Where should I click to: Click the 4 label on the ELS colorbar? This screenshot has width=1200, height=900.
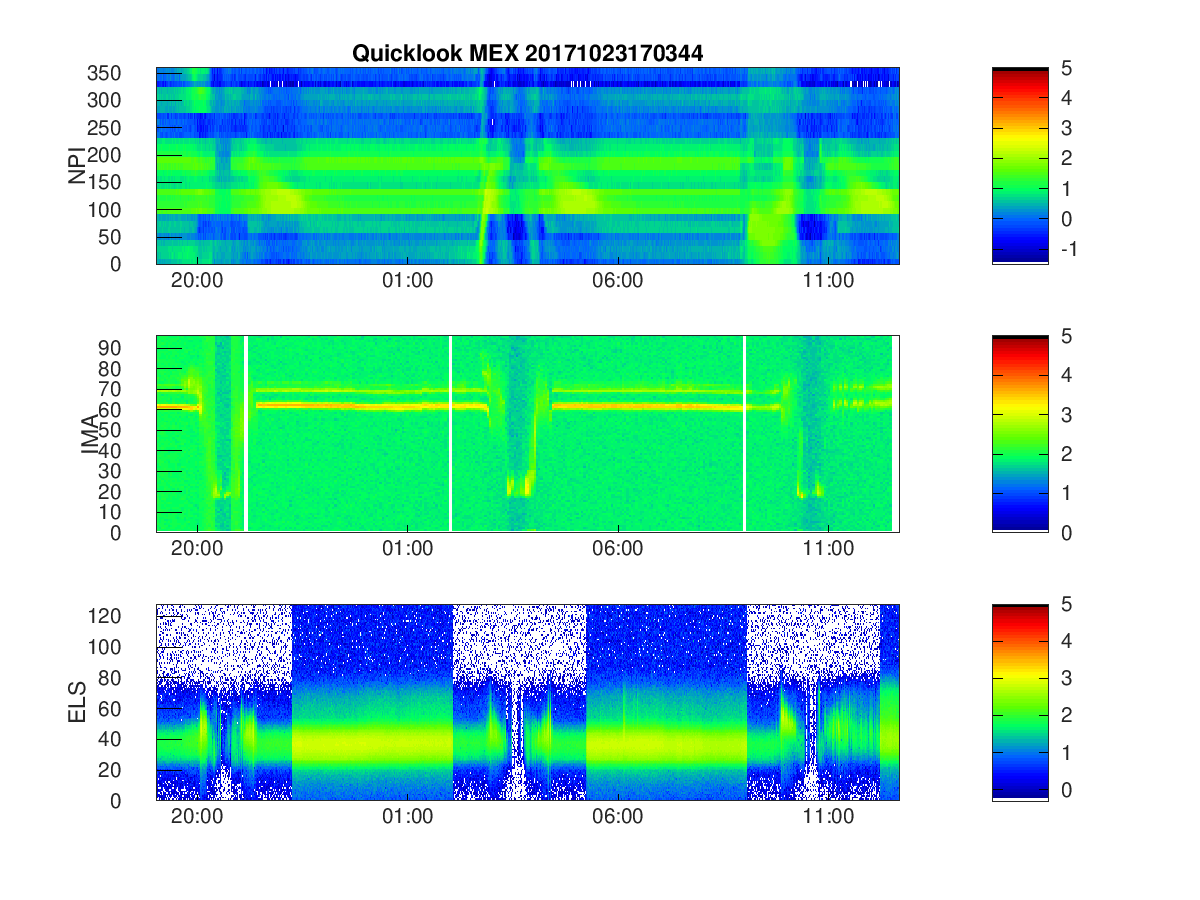click(x=1066, y=641)
